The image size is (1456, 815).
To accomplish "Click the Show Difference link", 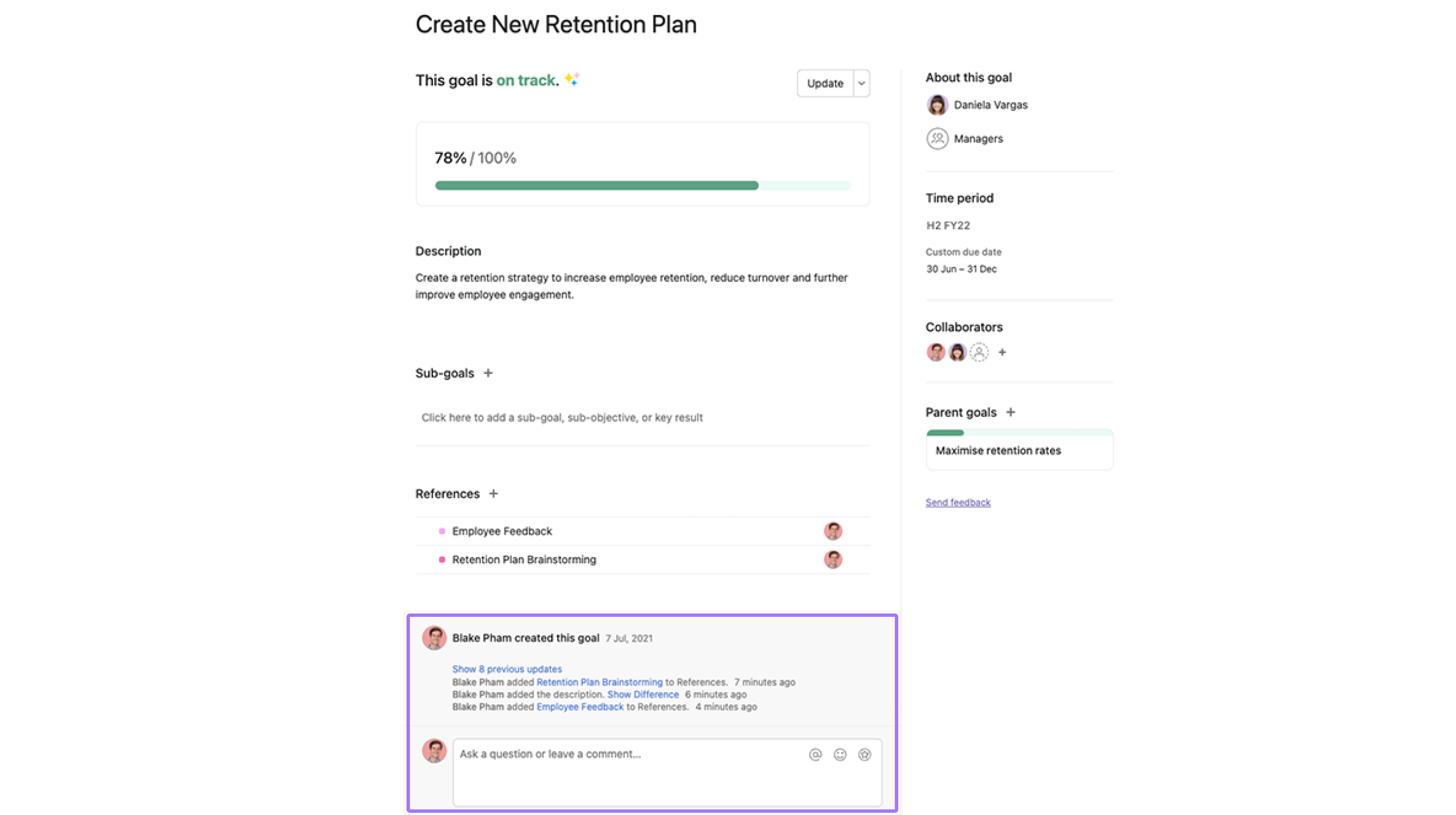I will tap(643, 695).
